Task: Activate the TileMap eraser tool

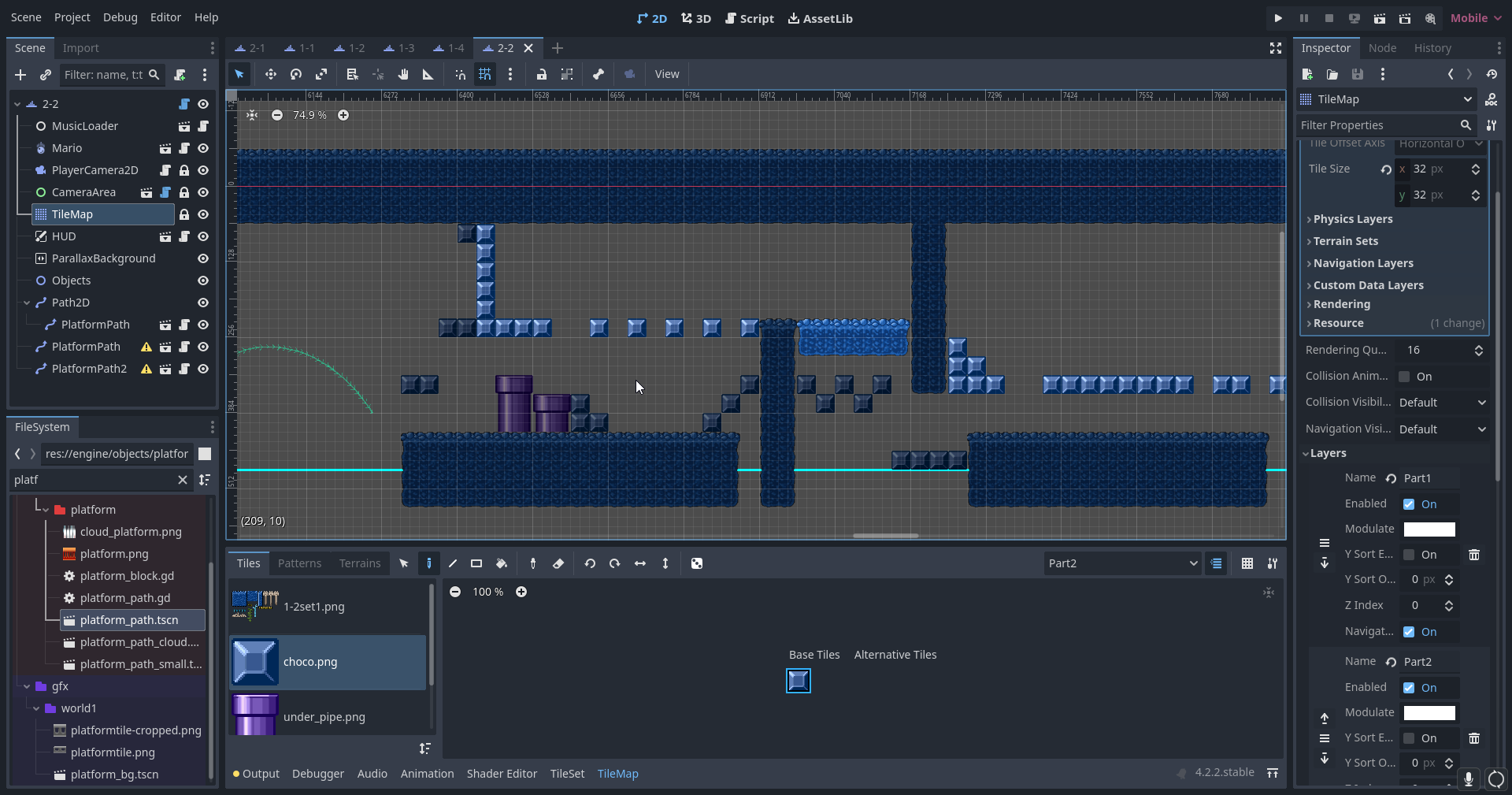Action: pos(558,563)
